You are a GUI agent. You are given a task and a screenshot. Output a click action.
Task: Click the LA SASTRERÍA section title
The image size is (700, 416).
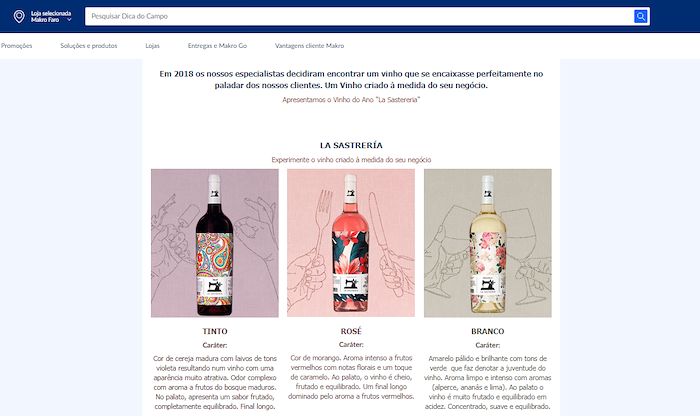pyautogui.click(x=351, y=145)
